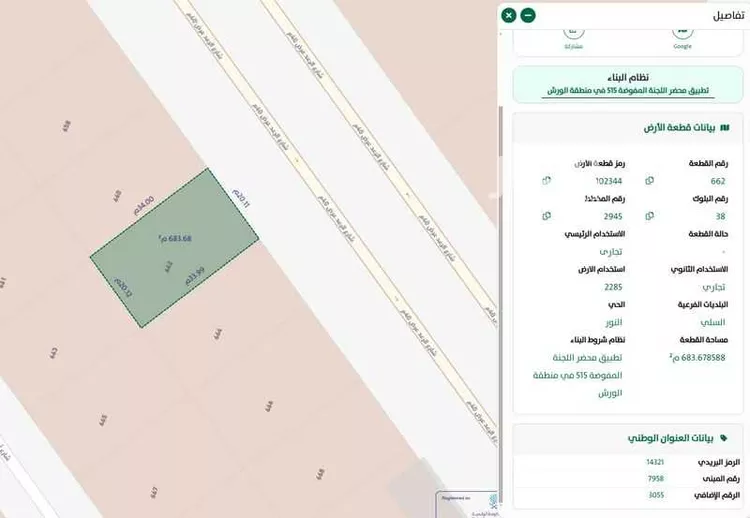Click district value النور
This screenshot has height=518, width=750.
[614, 322]
